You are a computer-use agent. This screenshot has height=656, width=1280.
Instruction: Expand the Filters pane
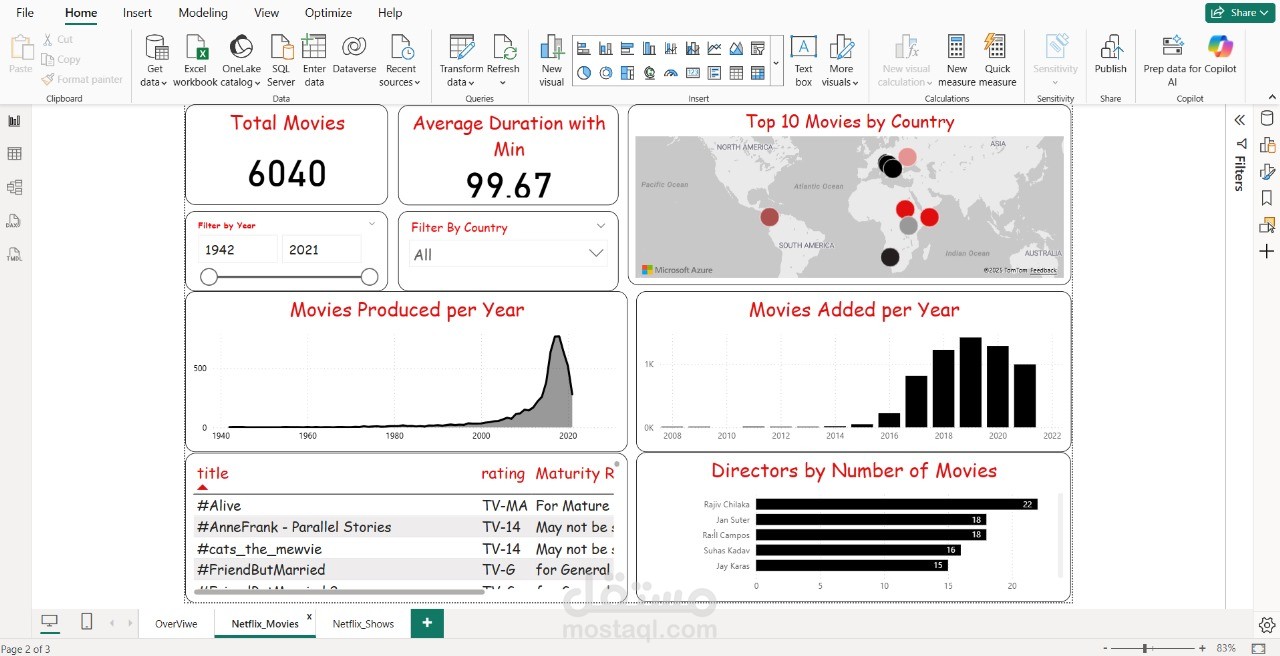coord(1240,166)
